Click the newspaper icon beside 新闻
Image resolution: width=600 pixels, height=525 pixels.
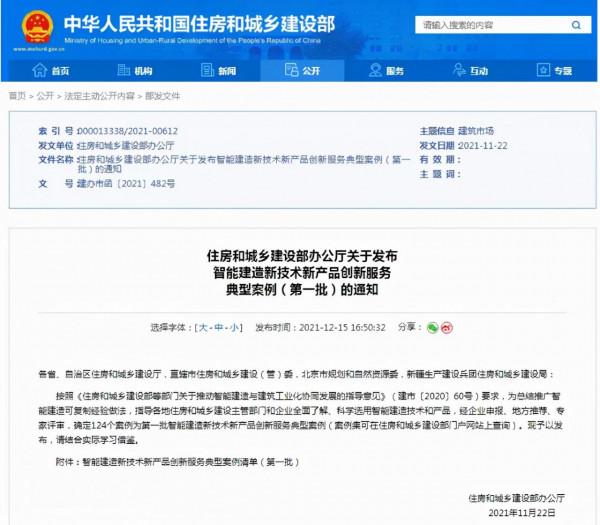point(207,70)
